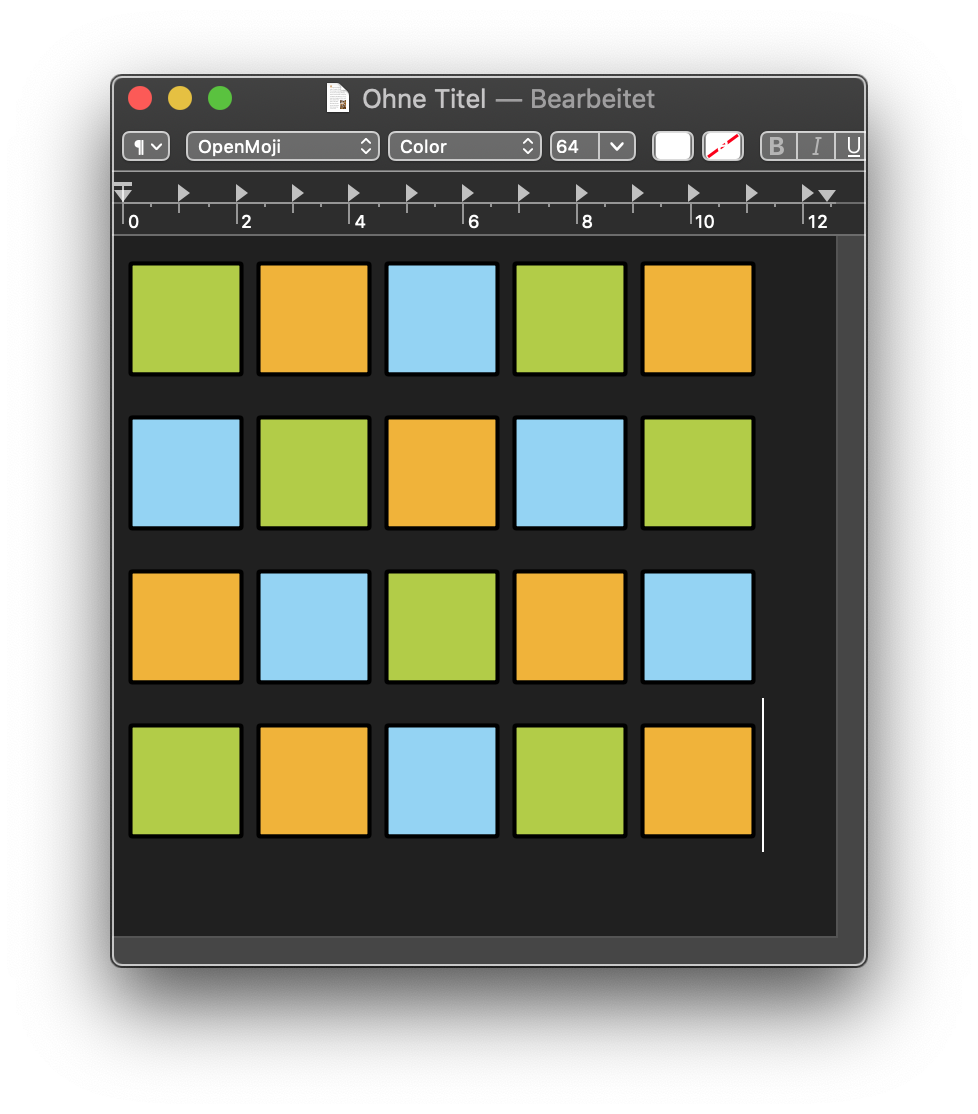This screenshot has height=1114, width=978.
Task: Minimize the window with the yellow button
Action: point(180,98)
